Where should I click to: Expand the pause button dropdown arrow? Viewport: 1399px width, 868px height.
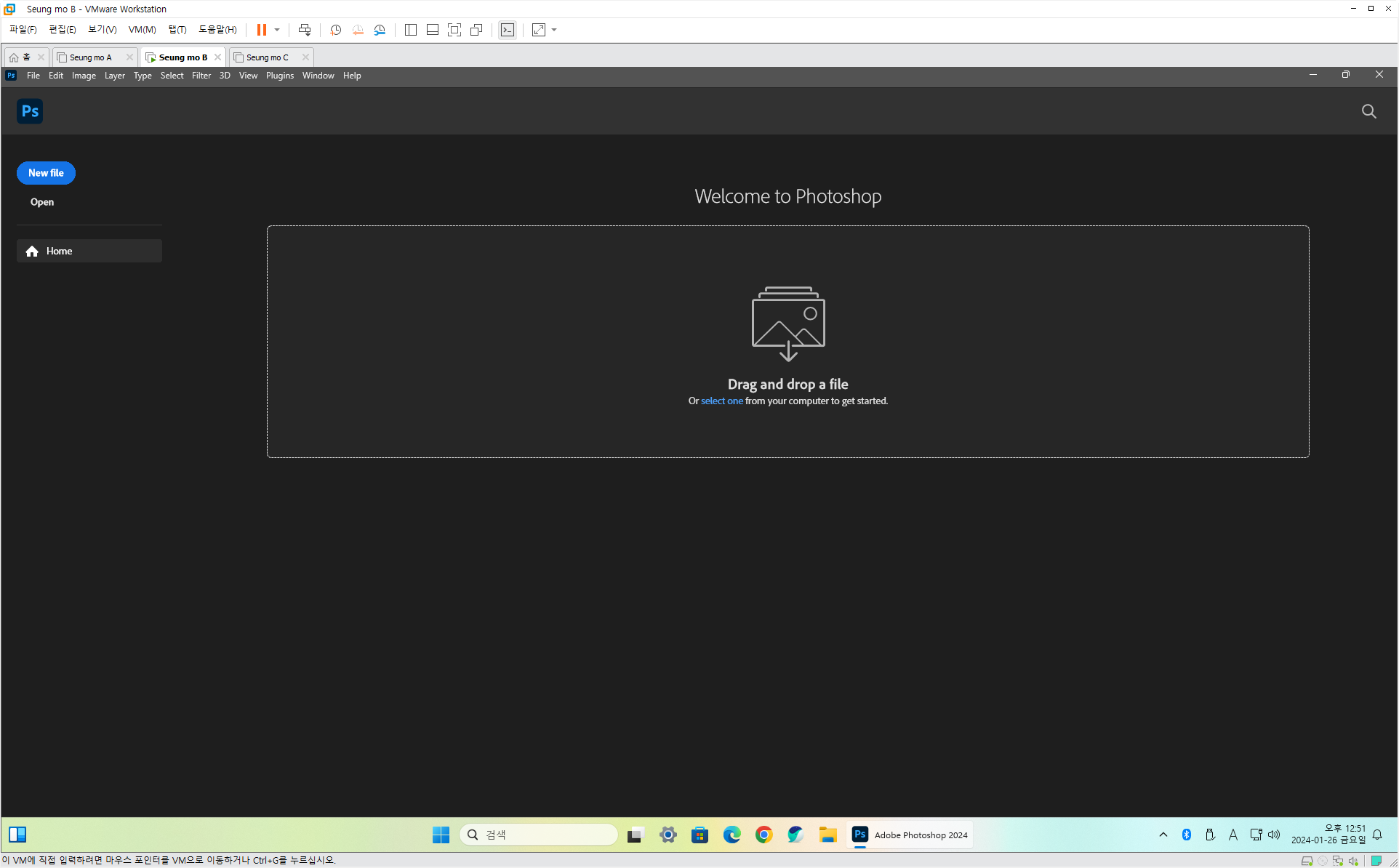tap(277, 30)
